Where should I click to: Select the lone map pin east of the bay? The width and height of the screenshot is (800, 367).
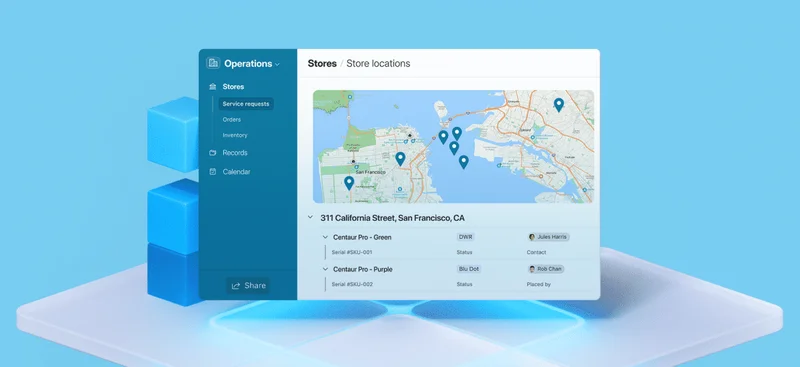pyautogui.click(x=559, y=105)
